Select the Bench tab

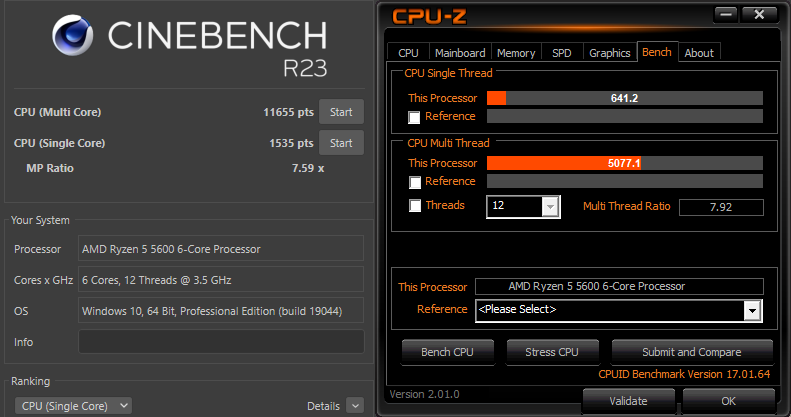coord(657,52)
